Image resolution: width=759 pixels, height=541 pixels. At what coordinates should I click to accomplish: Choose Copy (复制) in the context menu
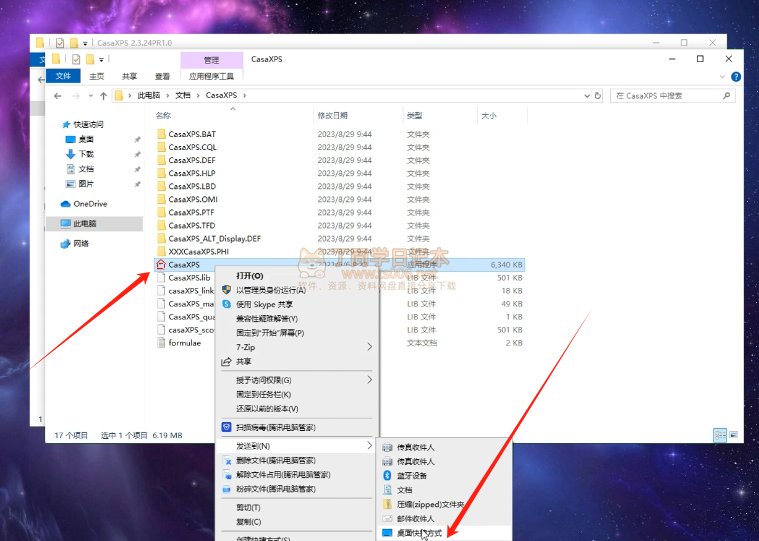249,522
